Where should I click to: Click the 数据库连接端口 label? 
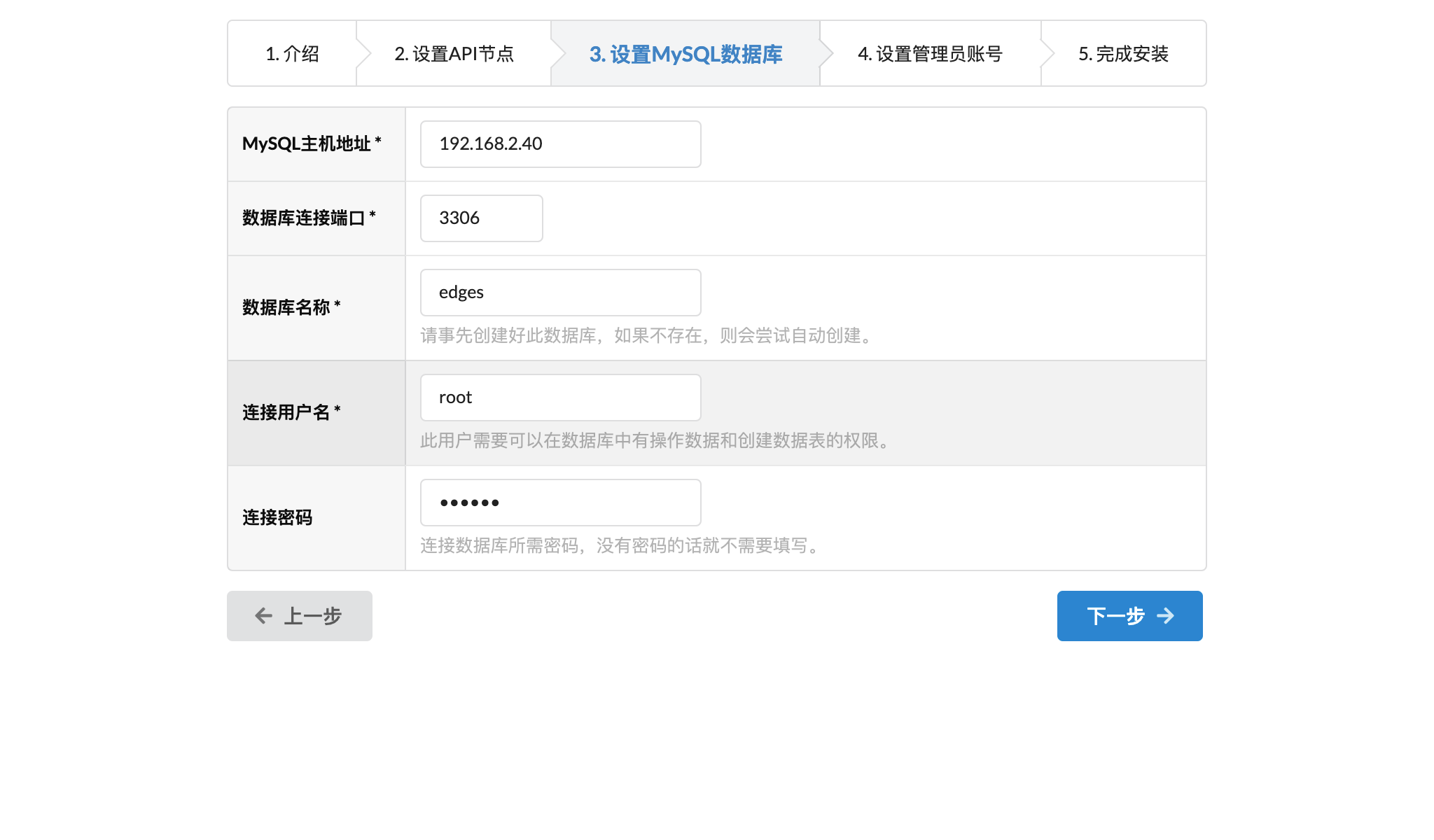point(309,218)
